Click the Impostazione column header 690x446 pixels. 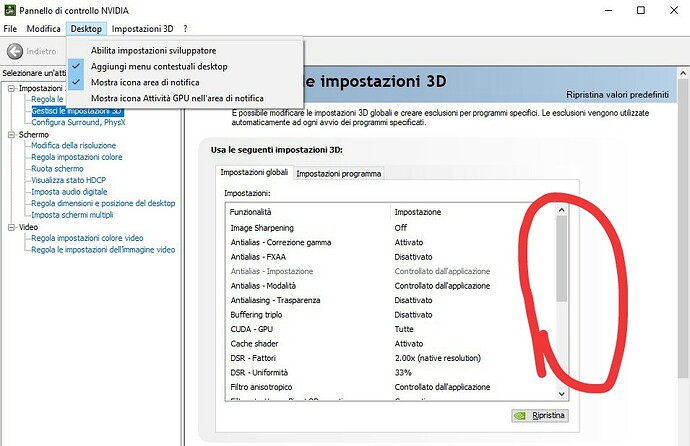click(473, 212)
